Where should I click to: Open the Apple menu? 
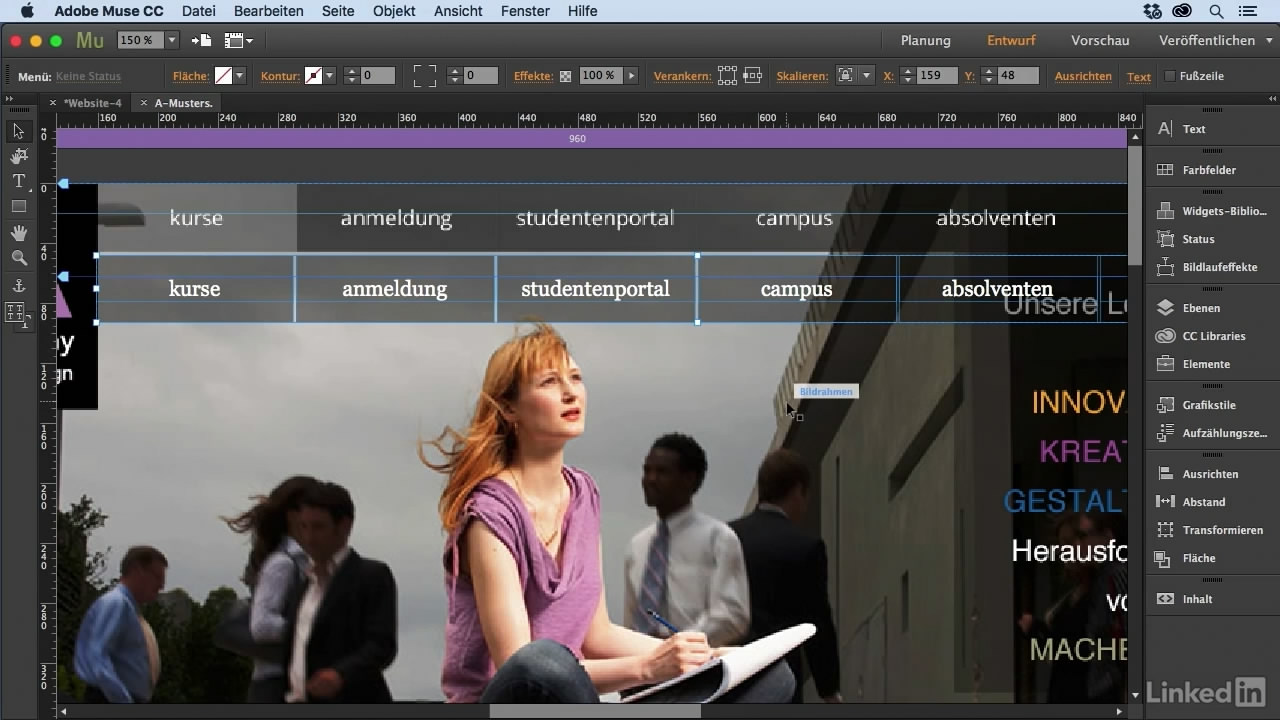coord(26,11)
